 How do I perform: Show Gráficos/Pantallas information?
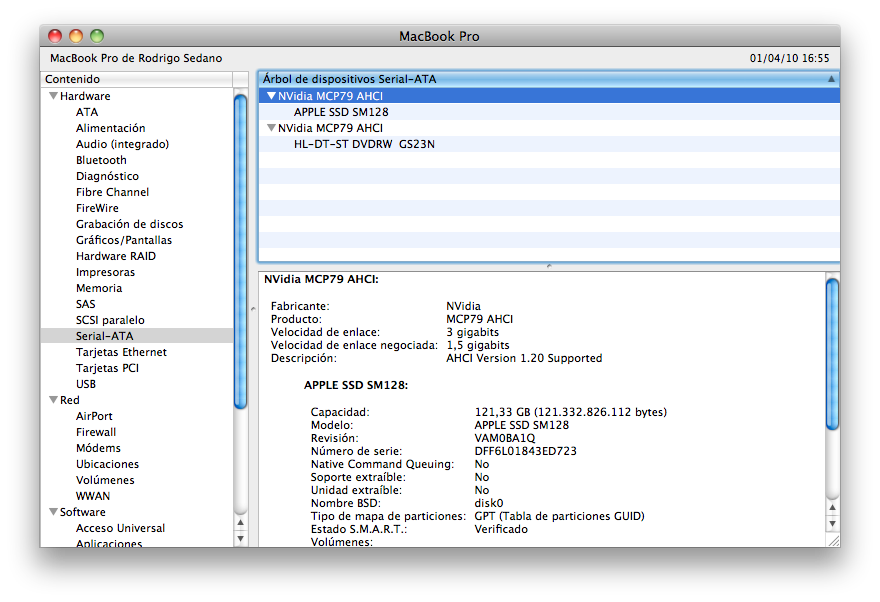[124, 240]
